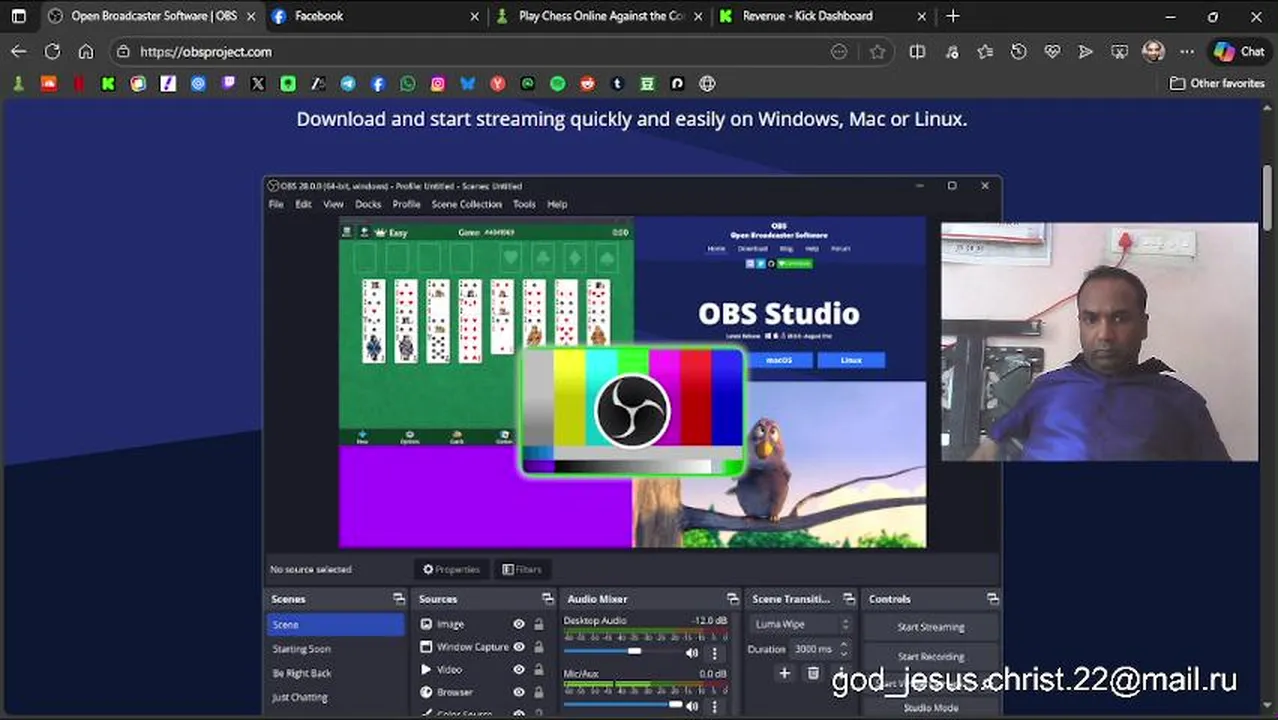
Task: Click the browser back arrow
Action: (x=19, y=52)
